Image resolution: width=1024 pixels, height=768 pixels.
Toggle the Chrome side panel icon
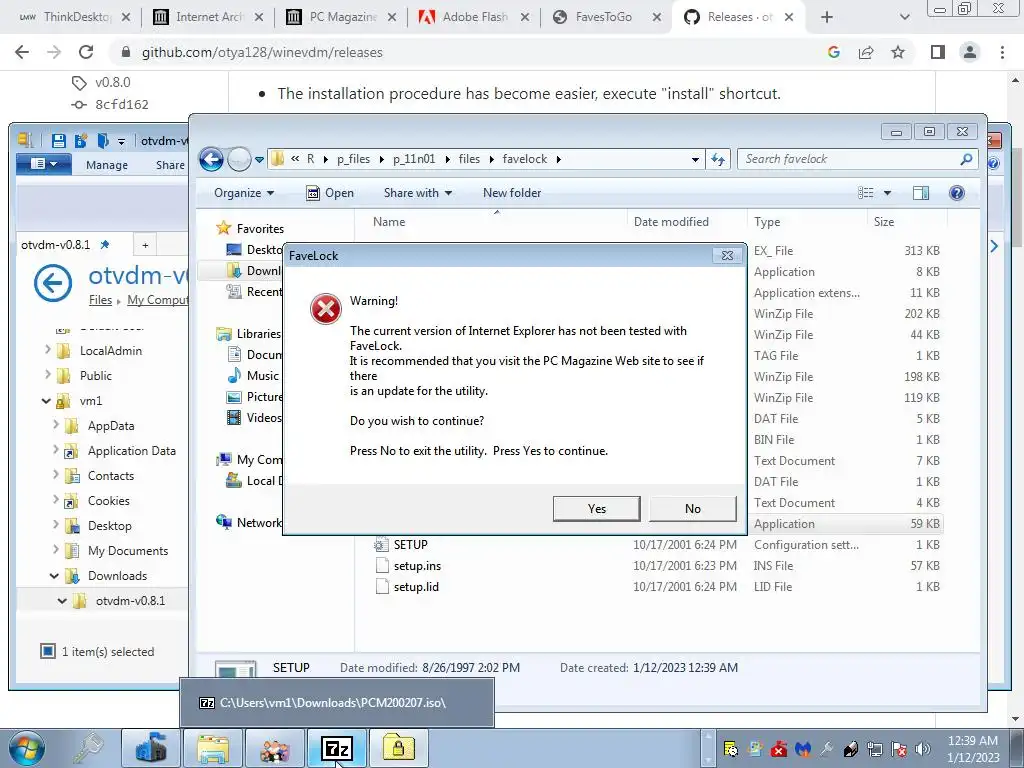tap(938, 52)
